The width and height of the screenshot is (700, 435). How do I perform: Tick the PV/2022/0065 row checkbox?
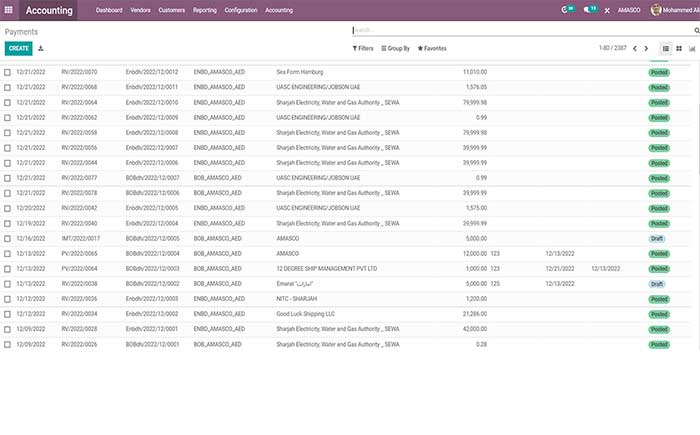[7, 254]
